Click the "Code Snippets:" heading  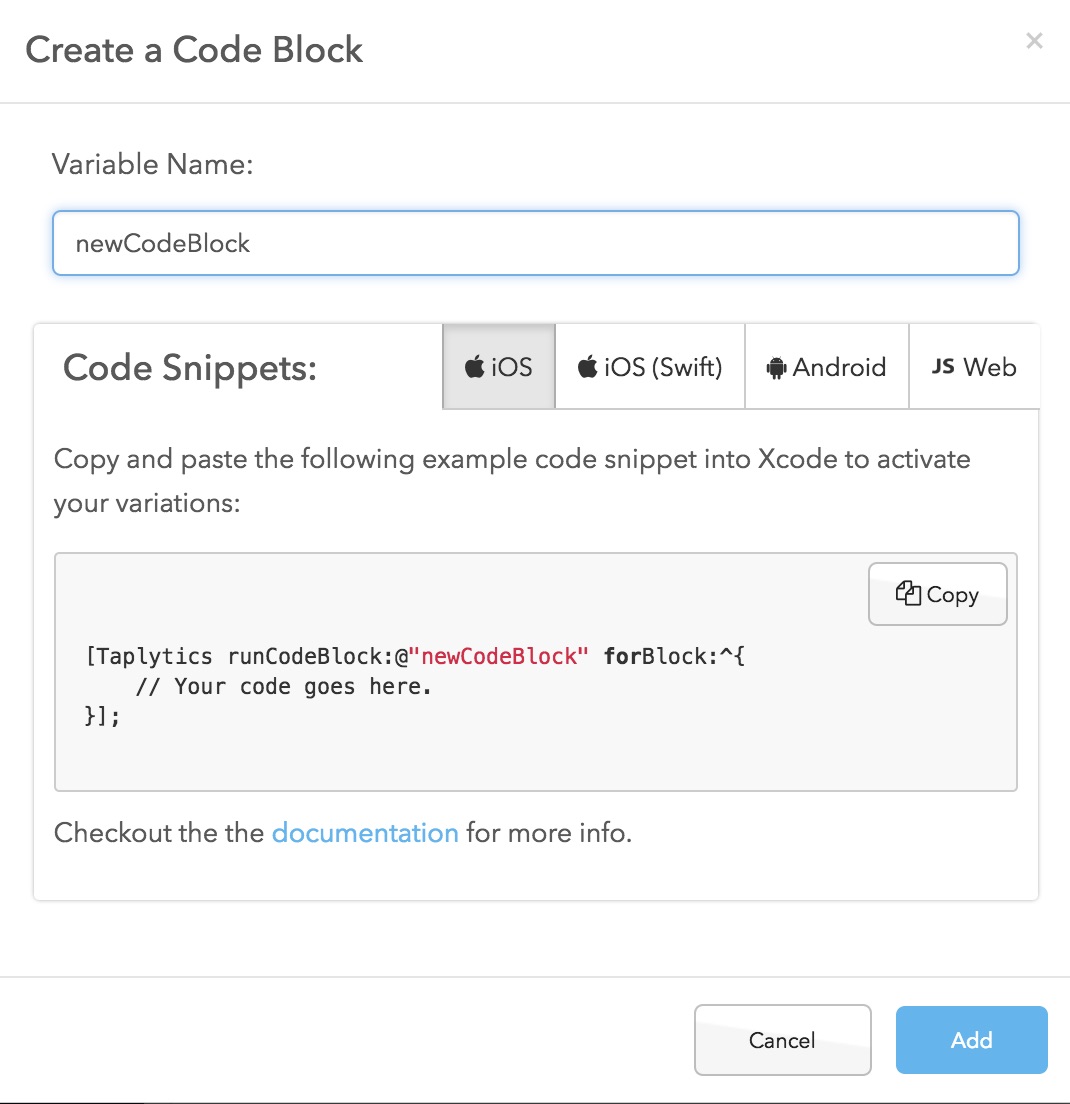190,368
